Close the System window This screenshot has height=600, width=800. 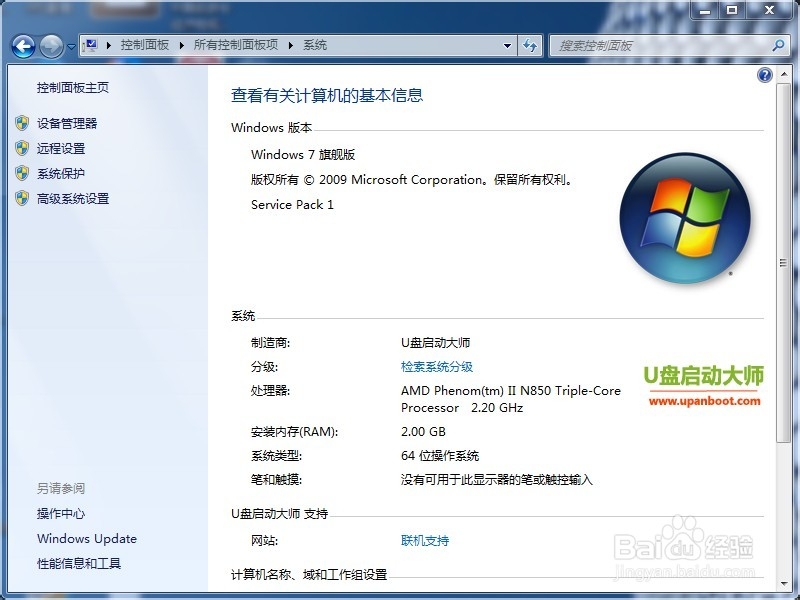tap(770, 10)
